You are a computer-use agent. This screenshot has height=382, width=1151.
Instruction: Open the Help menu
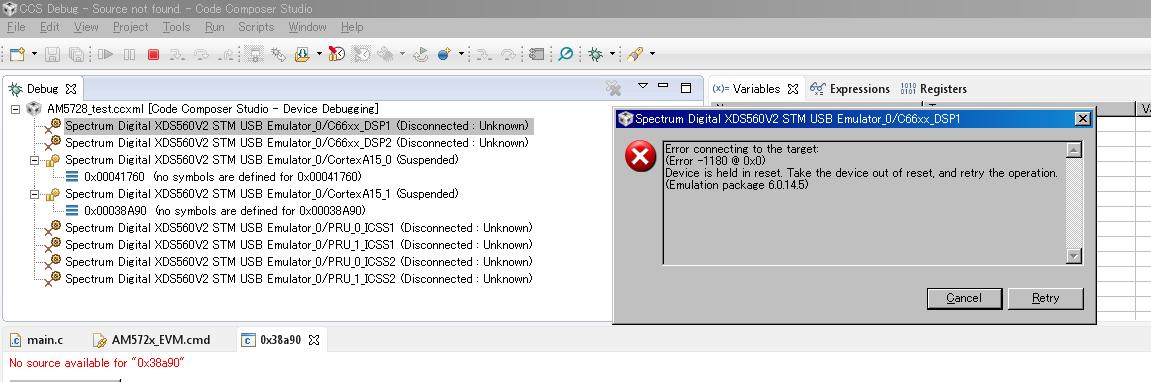click(x=352, y=27)
